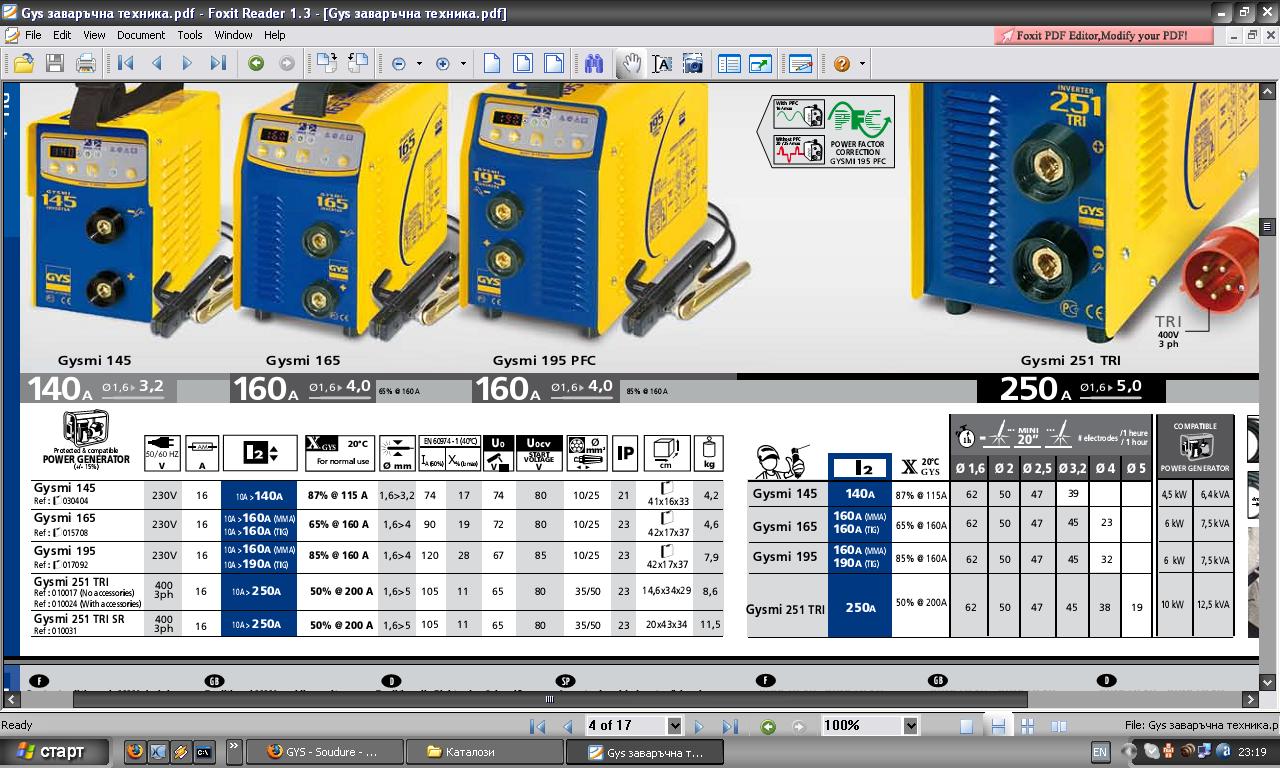Viewport: 1280px width, 768px height.
Task: Switch to 'GYS - Soudure' Firefox taskbar button
Action: tap(323, 752)
